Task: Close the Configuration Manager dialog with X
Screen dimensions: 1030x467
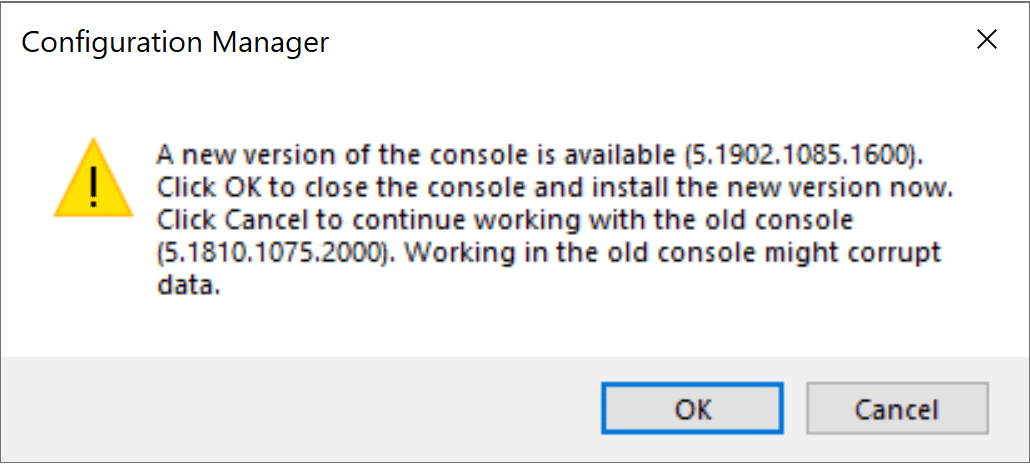Action: 986,40
